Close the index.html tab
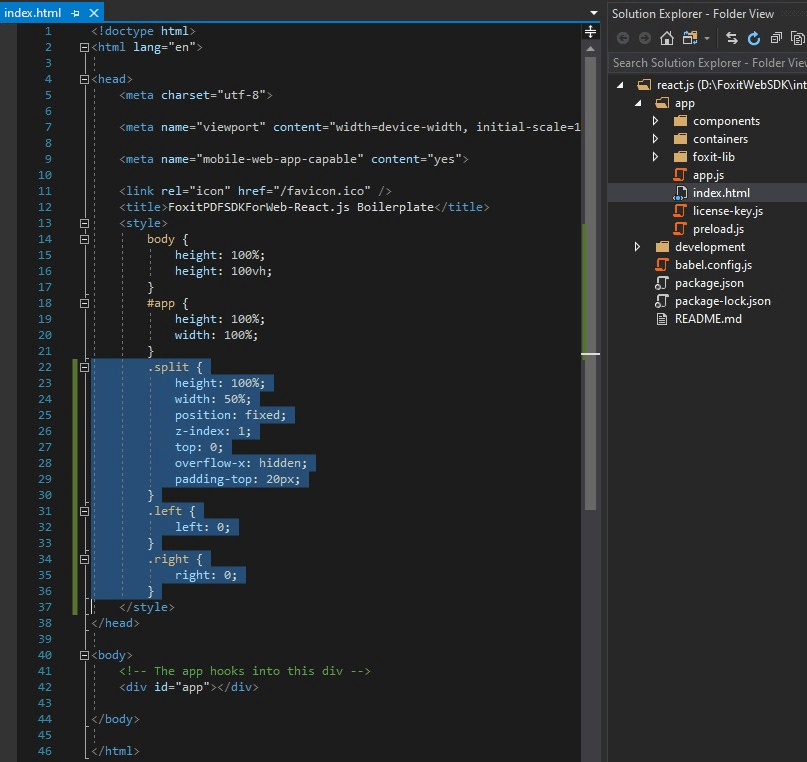This screenshot has height=762, width=807. tap(94, 13)
